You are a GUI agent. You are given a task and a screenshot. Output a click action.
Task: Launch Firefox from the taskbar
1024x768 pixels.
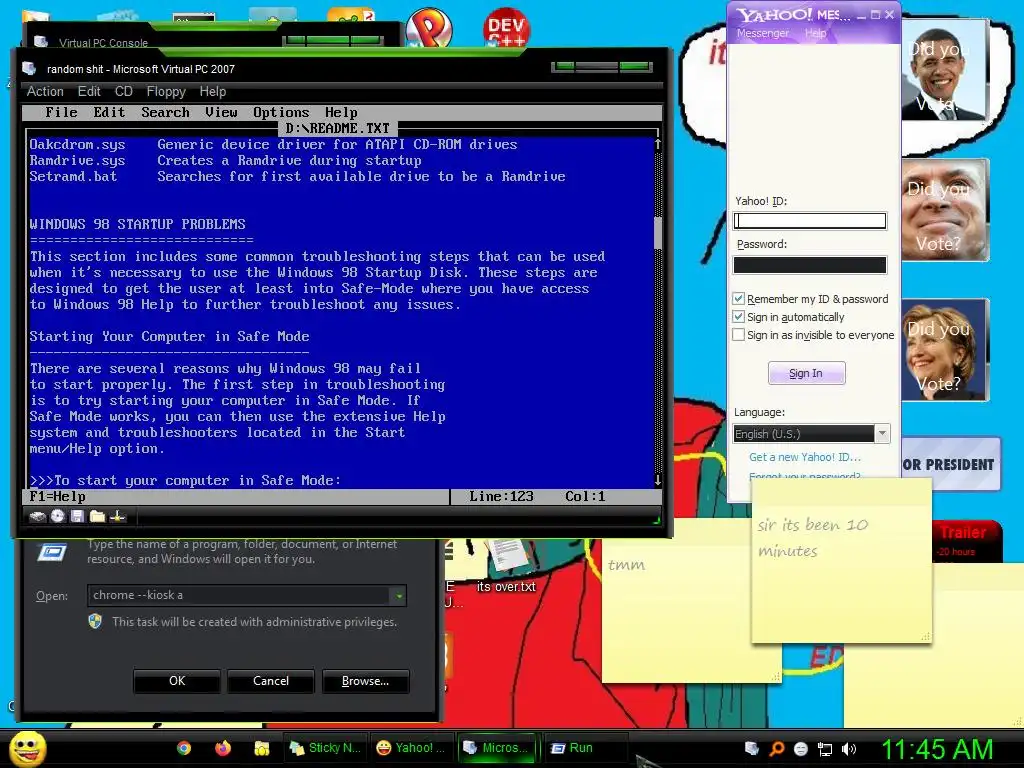click(x=223, y=748)
